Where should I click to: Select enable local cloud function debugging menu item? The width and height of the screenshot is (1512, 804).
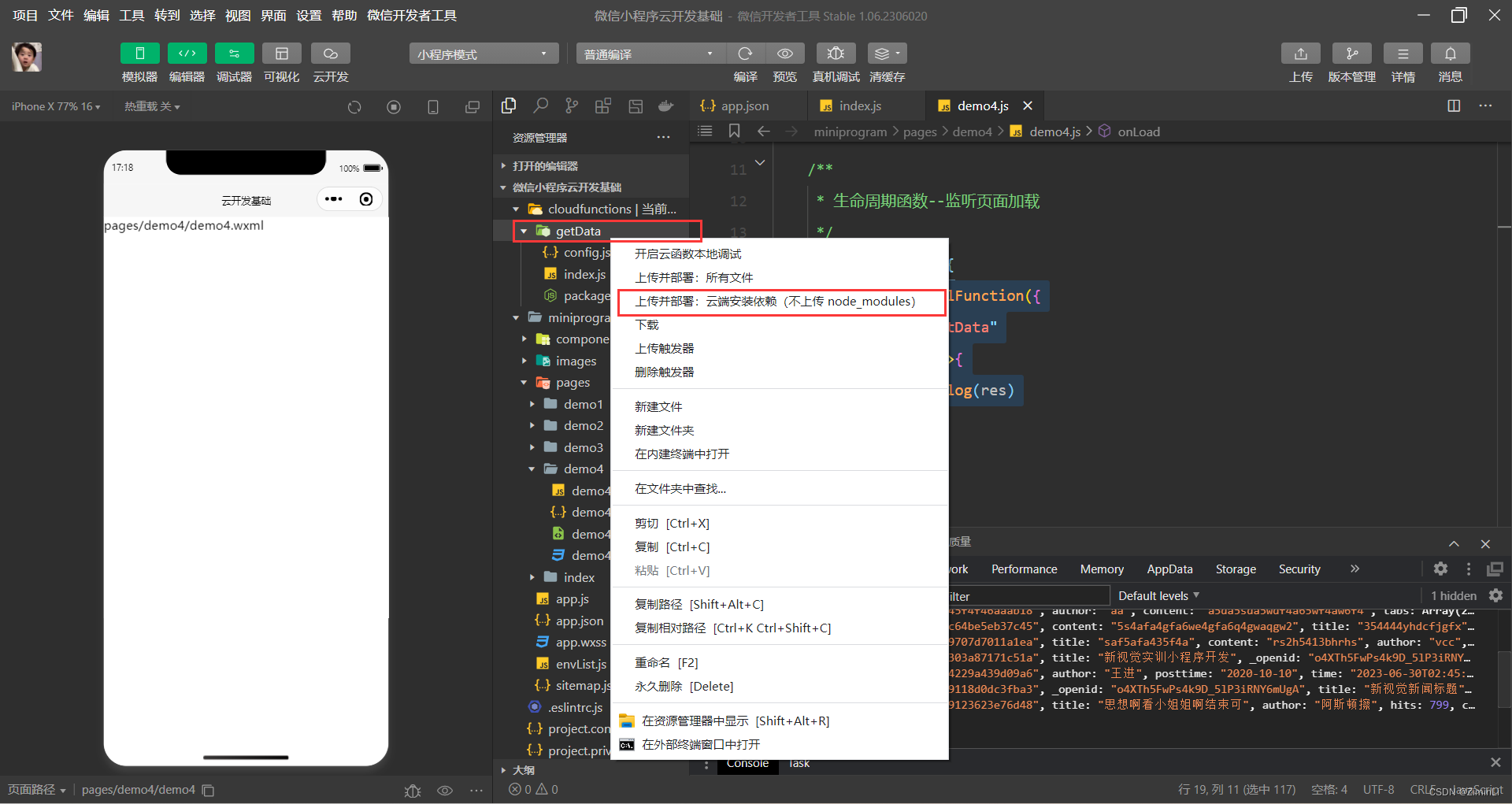(780, 254)
